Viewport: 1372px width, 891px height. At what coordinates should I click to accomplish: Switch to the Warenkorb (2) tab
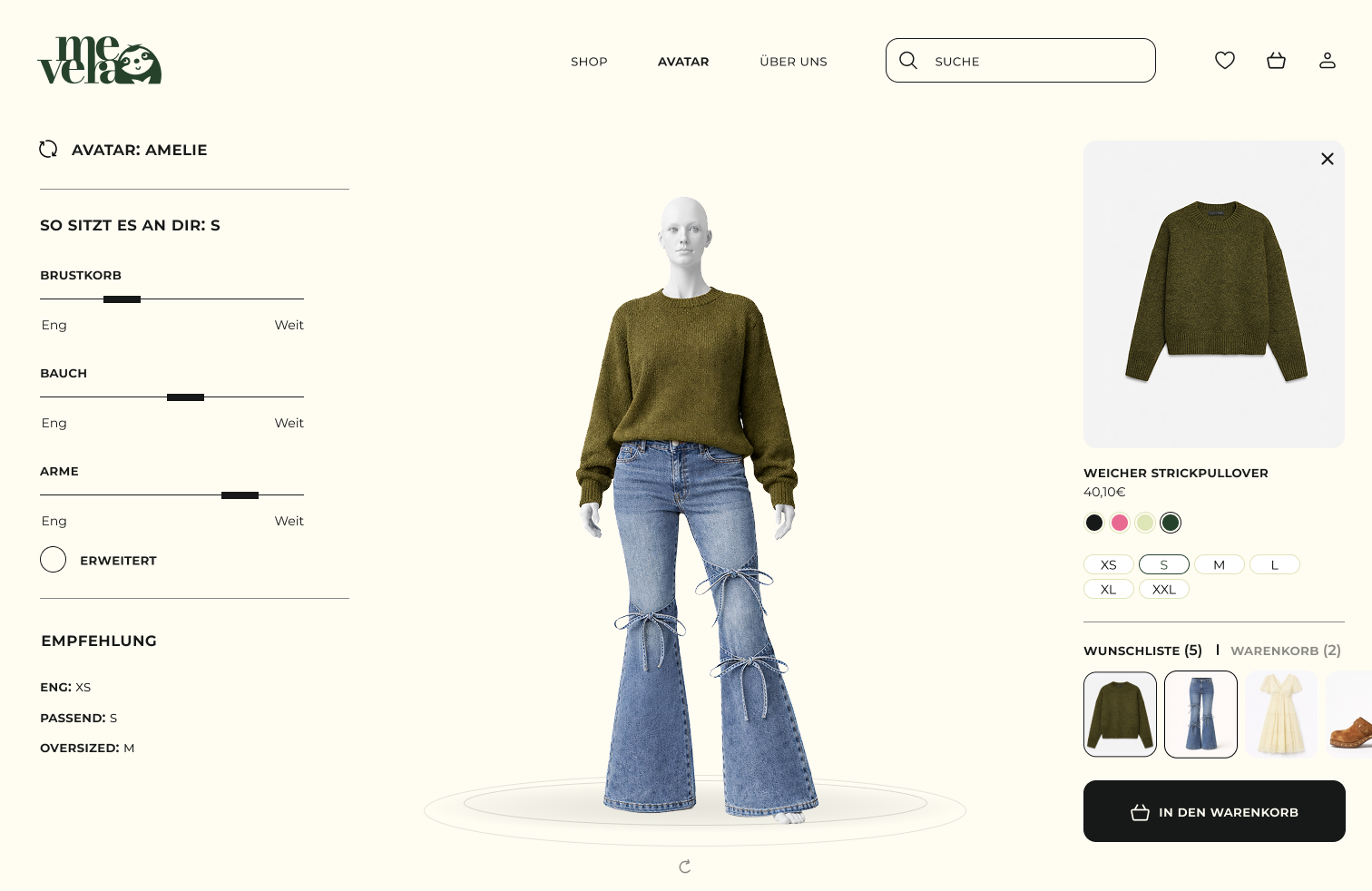(x=1286, y=651)
